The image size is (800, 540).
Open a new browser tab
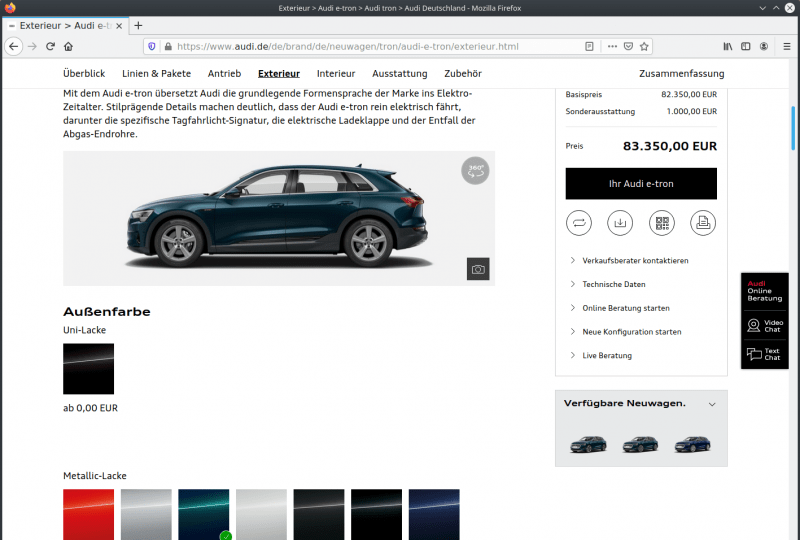(138, 26)
